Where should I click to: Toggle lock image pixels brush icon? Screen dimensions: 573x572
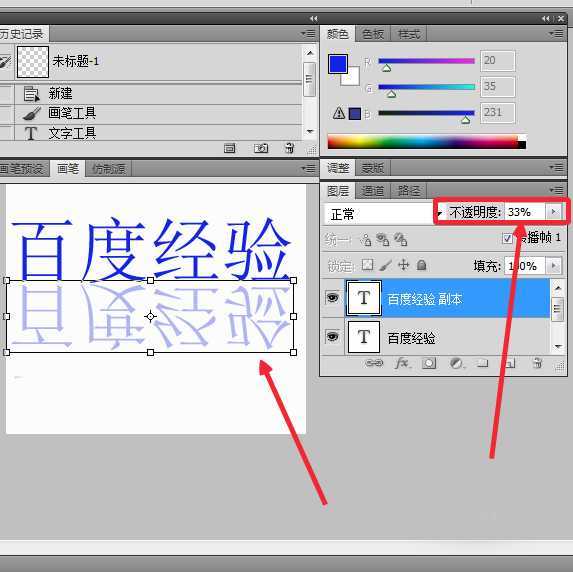pos(386,265)
